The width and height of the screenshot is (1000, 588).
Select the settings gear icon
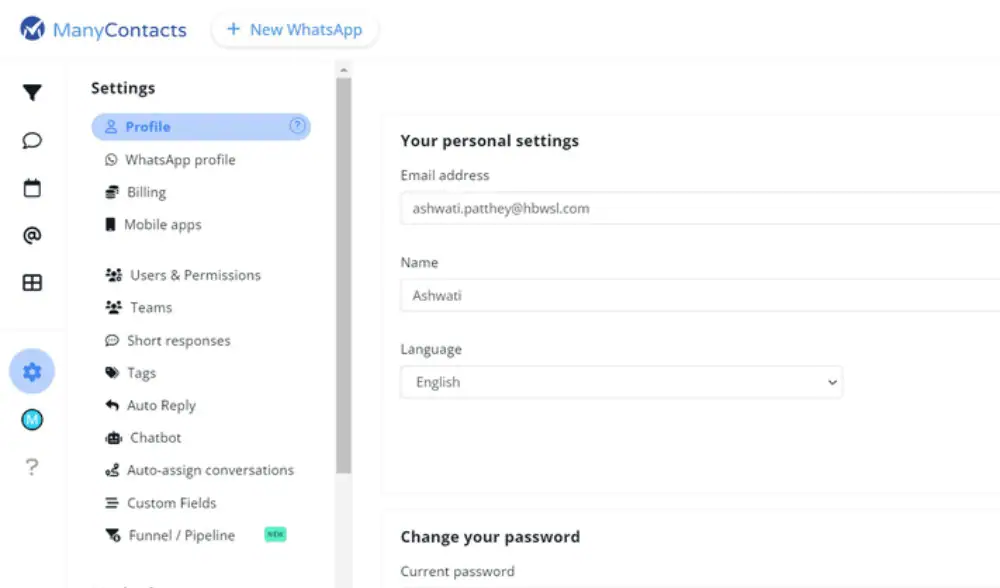(x=32, y=372)
